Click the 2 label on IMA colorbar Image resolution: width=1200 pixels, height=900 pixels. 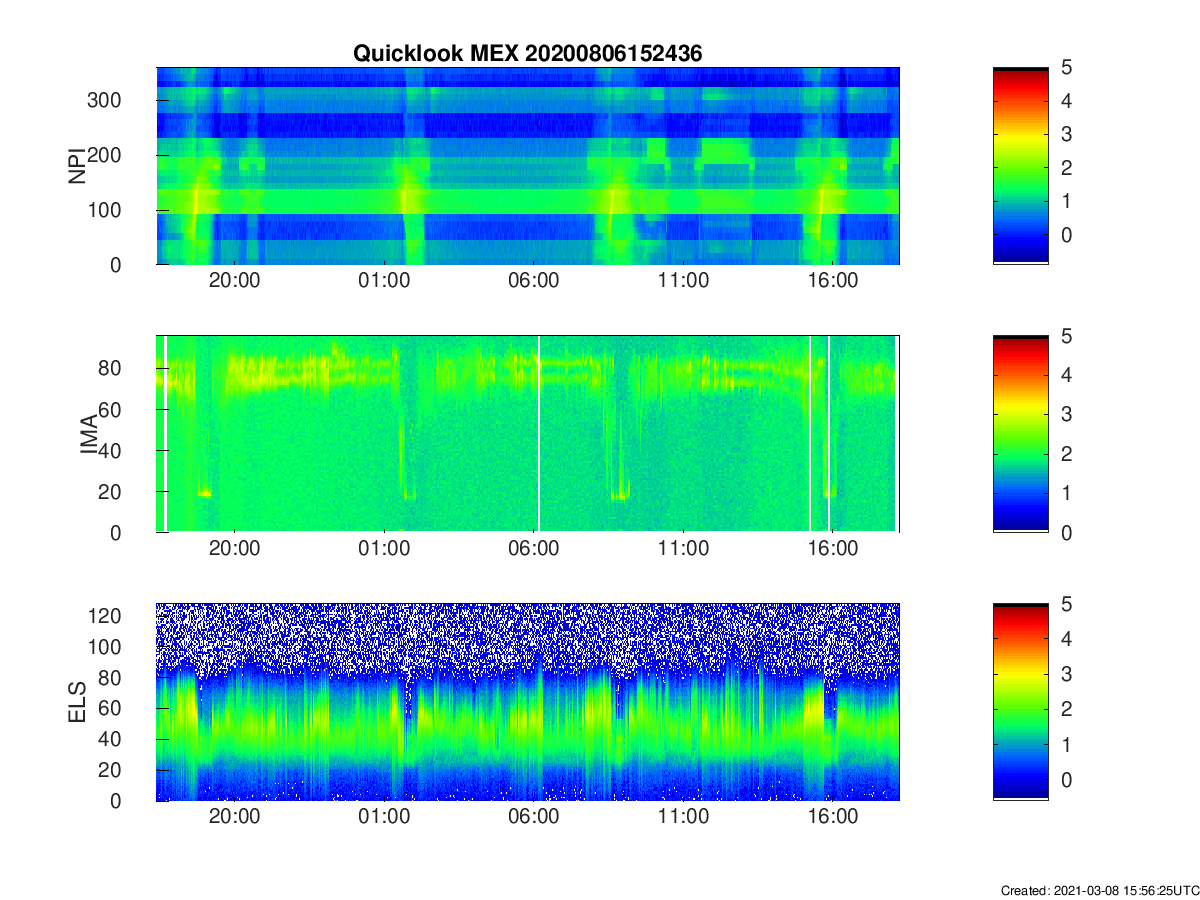[1066, 454]
